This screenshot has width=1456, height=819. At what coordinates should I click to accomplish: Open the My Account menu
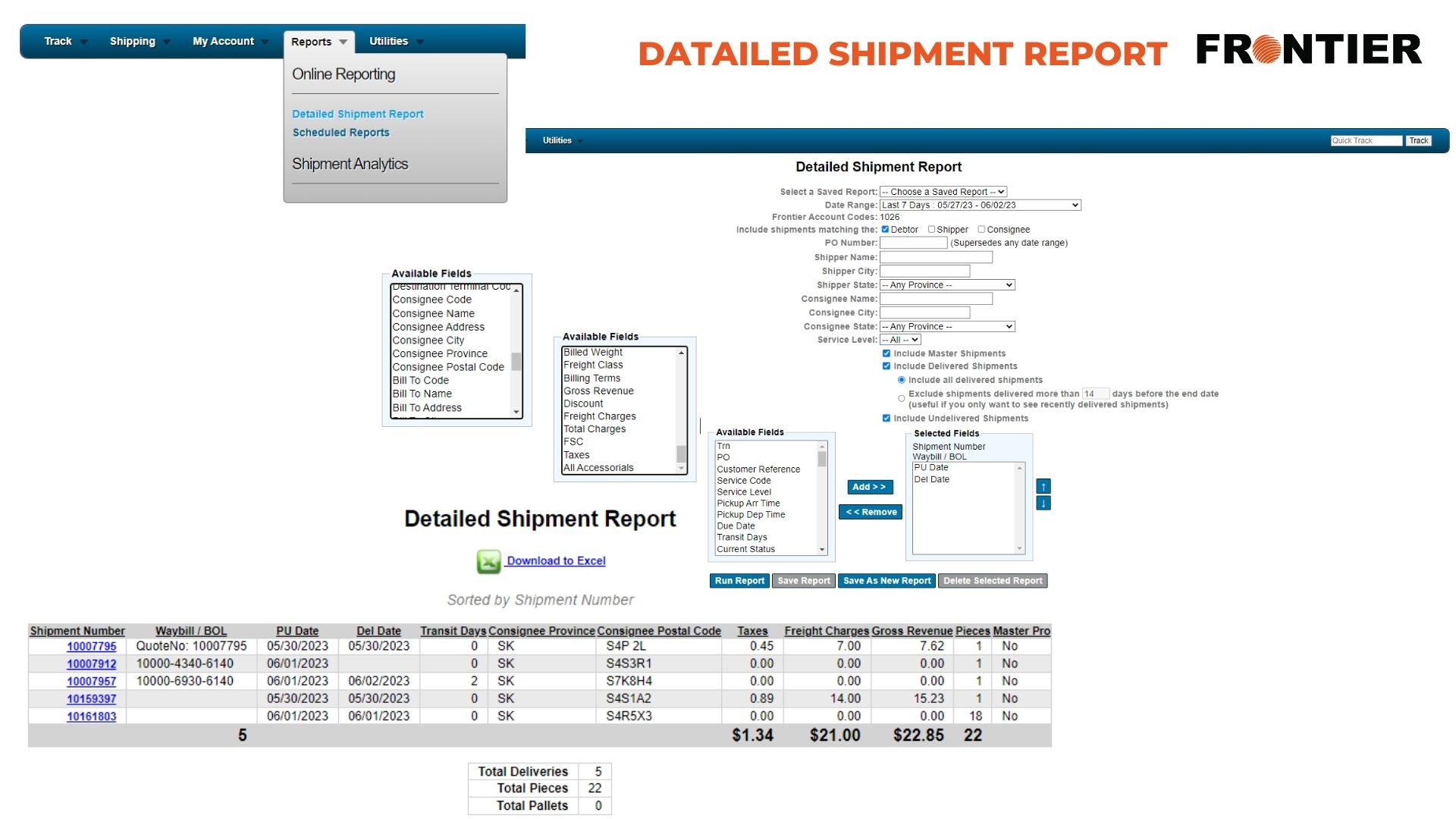[x=230, y=41]
